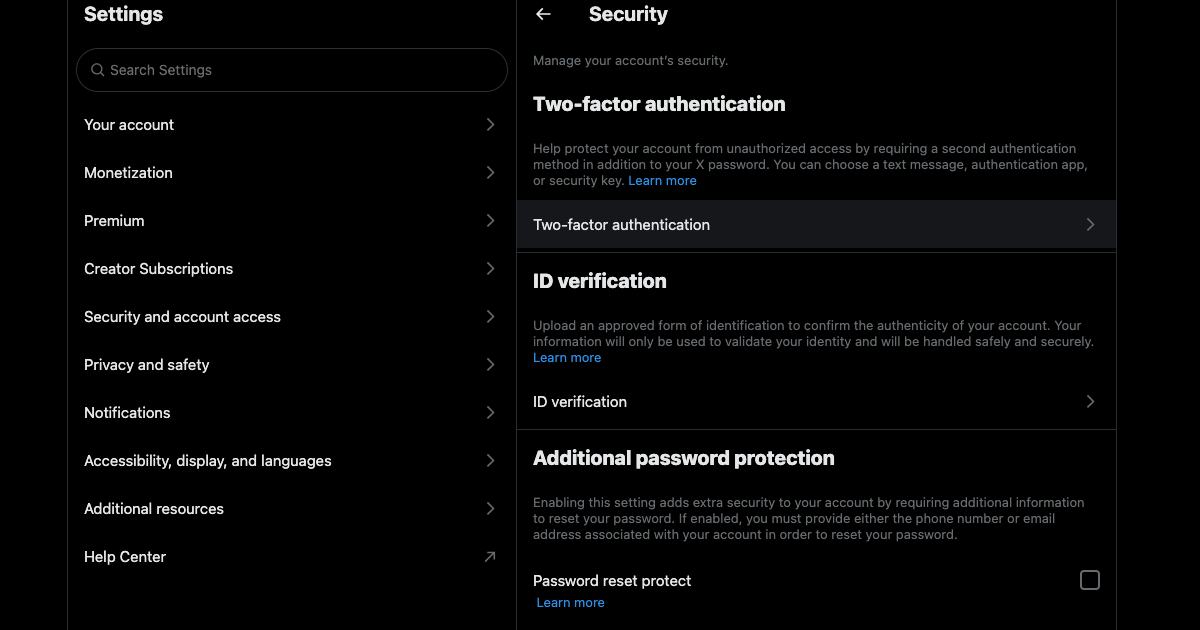The image size is (1200, 630).
Task: Click the back arrow beside Security
Action: click(x=543, y=14)
